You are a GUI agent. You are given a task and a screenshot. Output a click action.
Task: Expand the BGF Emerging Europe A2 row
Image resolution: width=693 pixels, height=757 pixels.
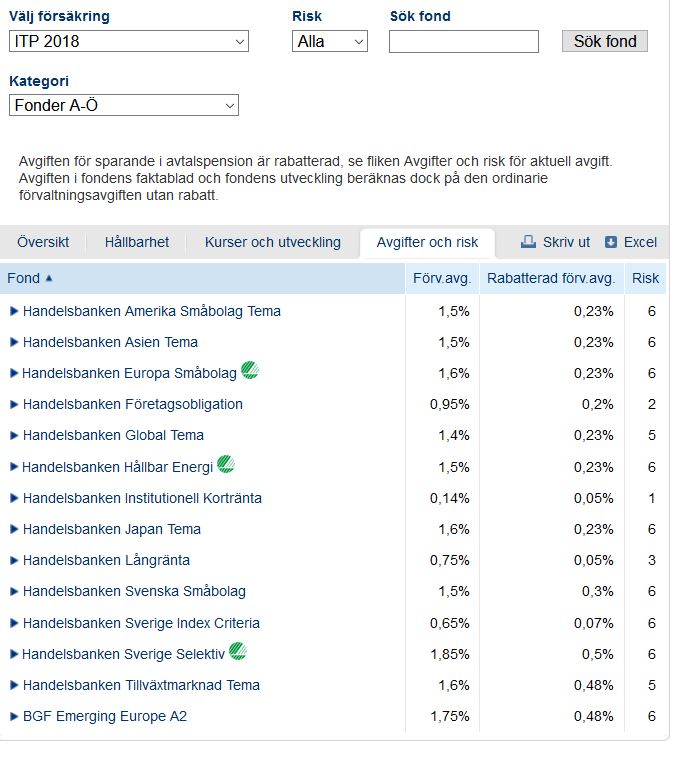(14, 716)
